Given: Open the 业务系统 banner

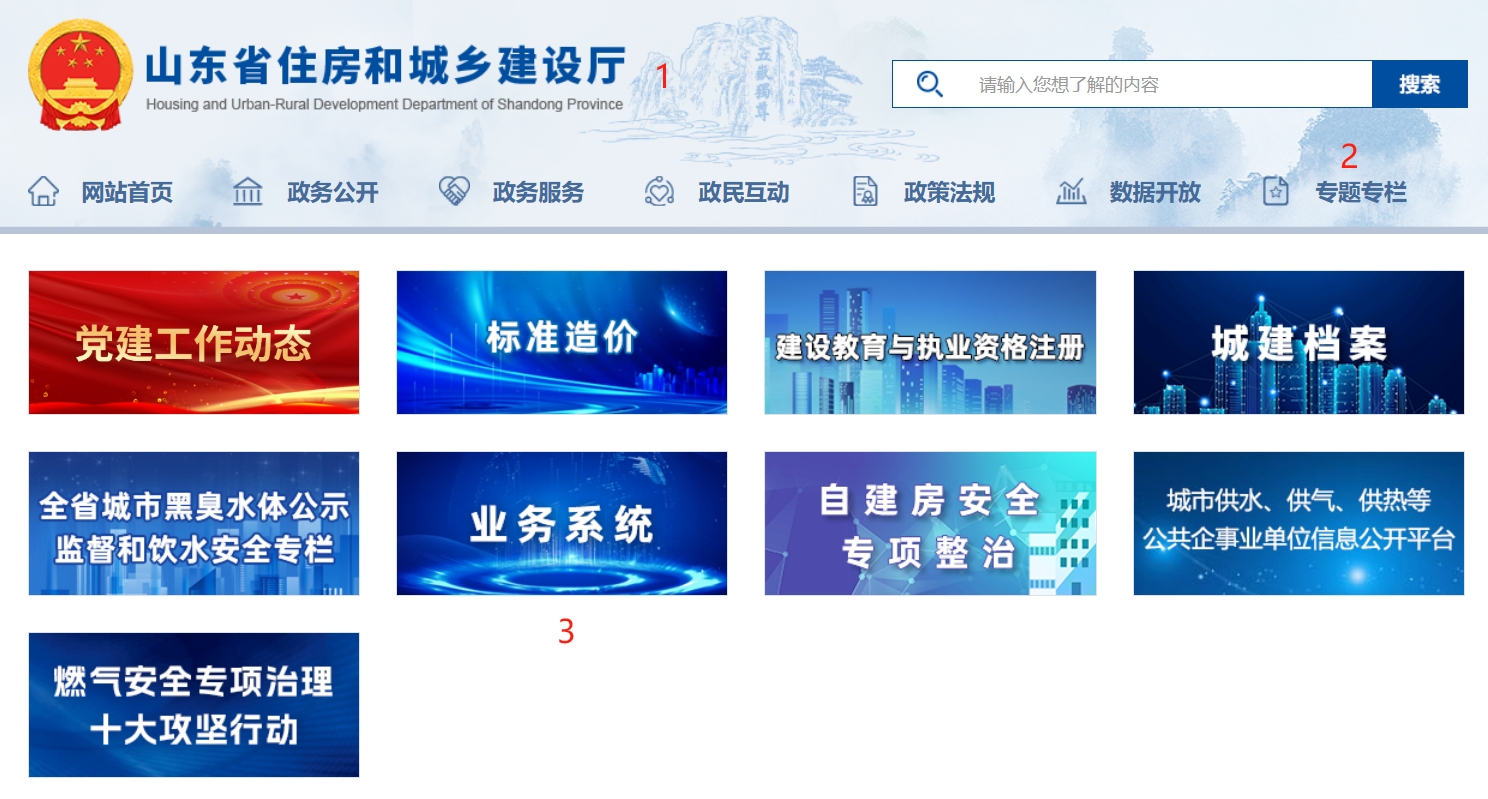Looking at the screenshot, I should tap(562, 523).
